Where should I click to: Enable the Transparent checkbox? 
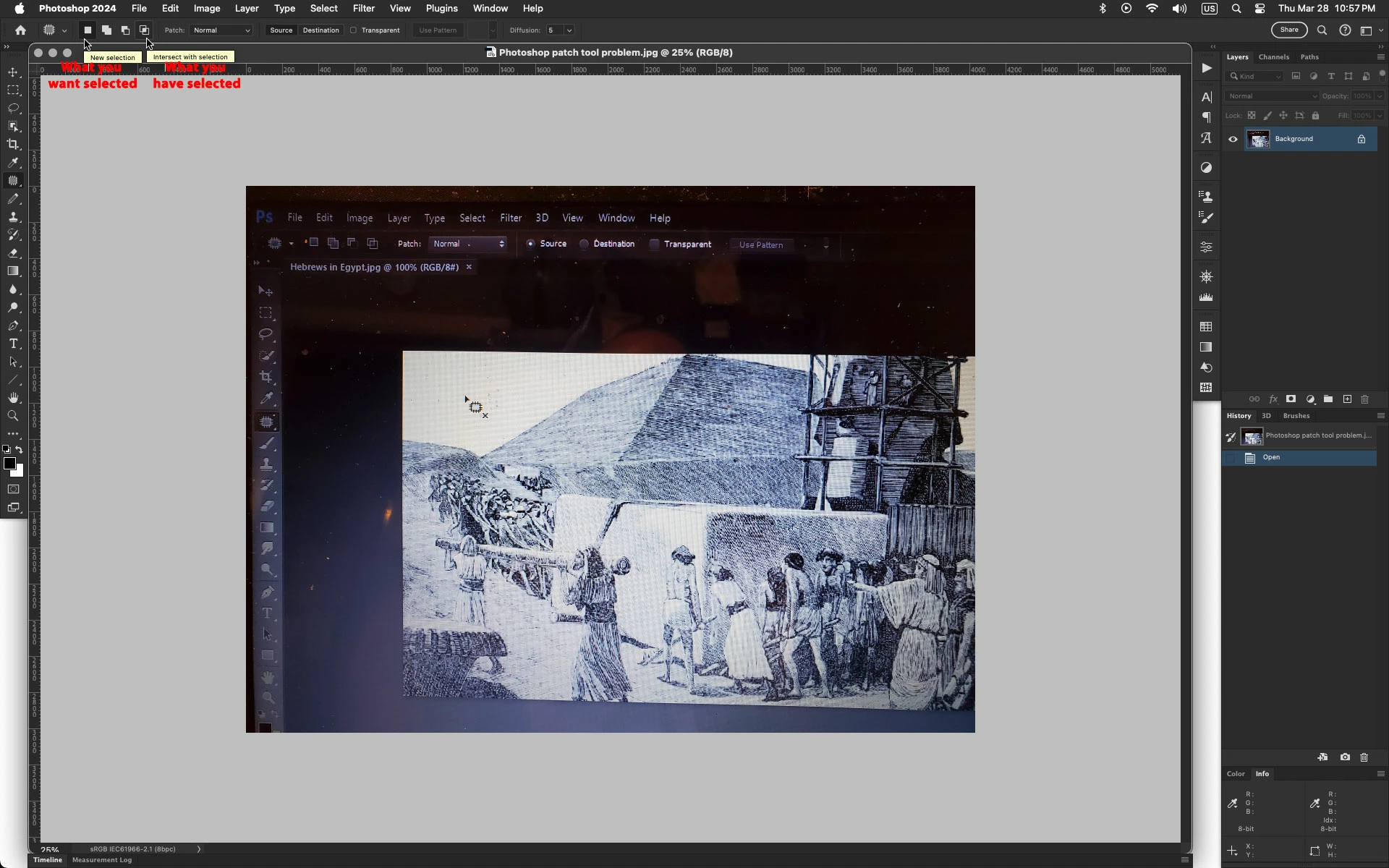coord(354,30)
